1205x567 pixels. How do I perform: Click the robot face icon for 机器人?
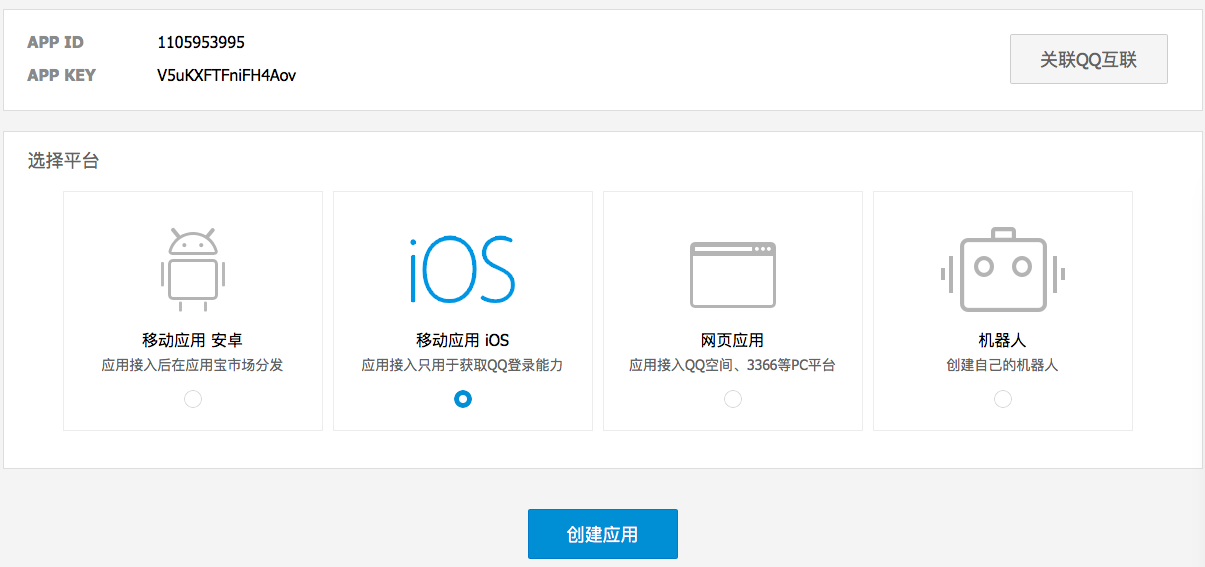click(x=1003, y=270)
